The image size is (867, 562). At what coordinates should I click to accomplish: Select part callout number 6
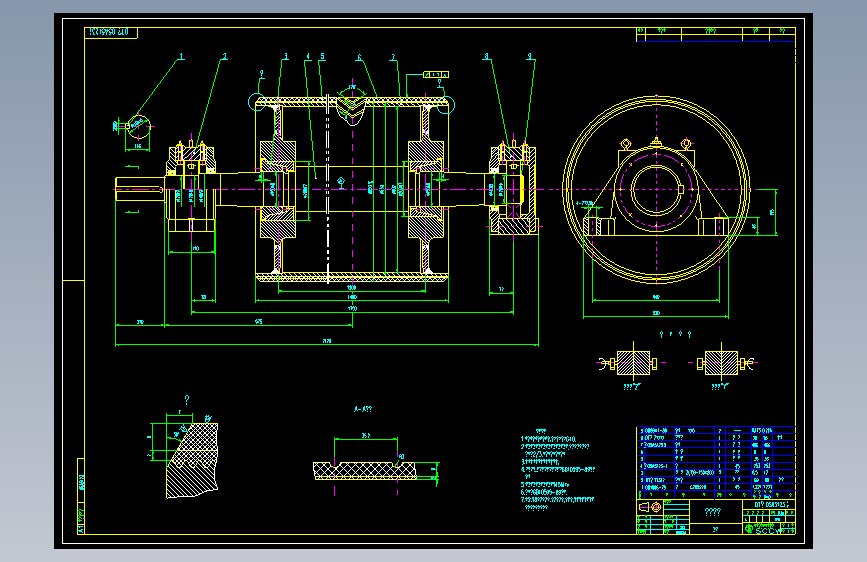pos(359,57)
